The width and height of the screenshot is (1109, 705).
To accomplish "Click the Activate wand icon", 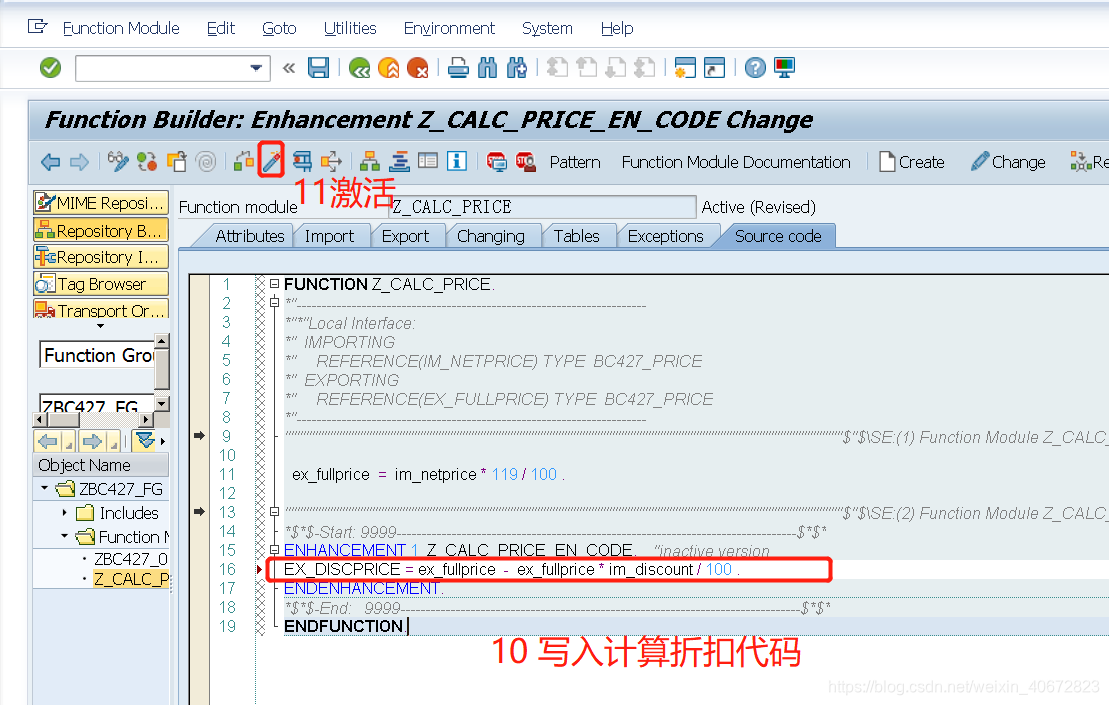I will (272, 162).
